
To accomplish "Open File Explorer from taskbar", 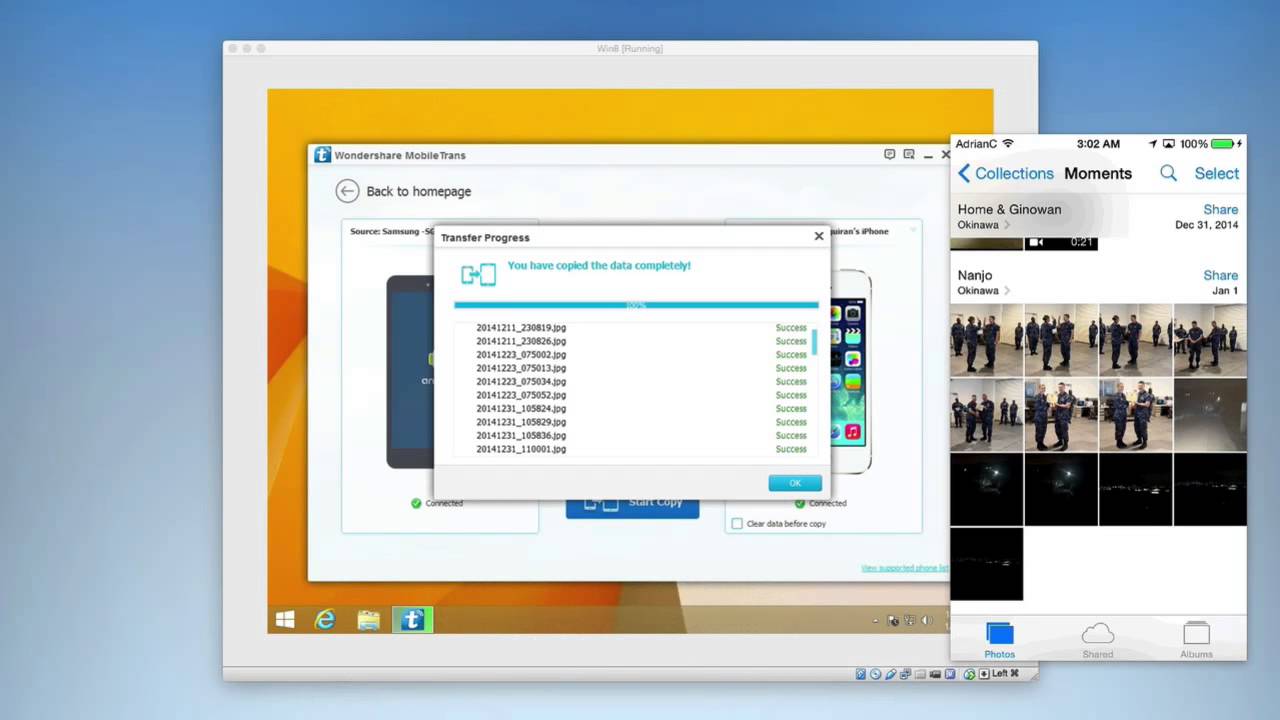I will (369, 621).
